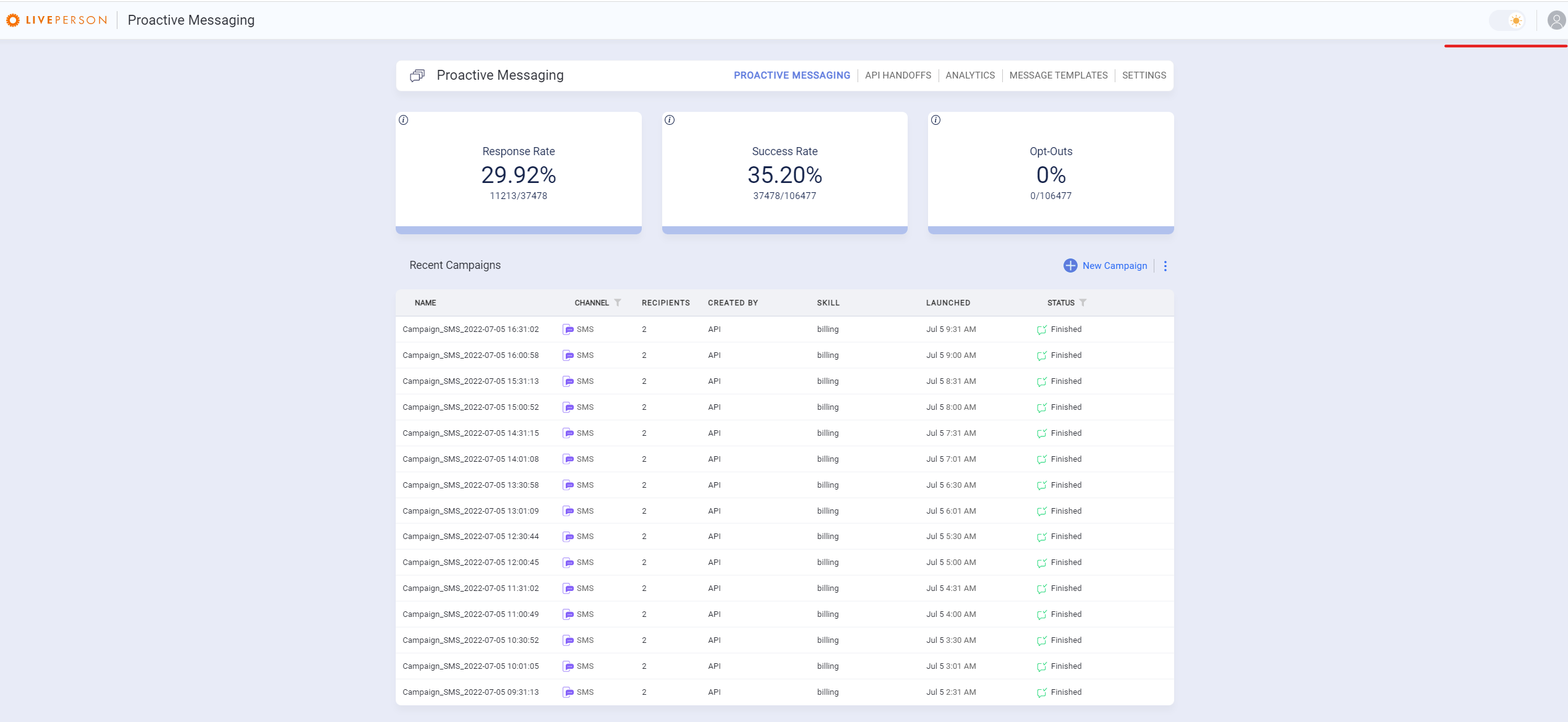Open the three-dot more options menu
Image resolution: width=1568 pixels, height=722 pixels.
(1165, 266)
